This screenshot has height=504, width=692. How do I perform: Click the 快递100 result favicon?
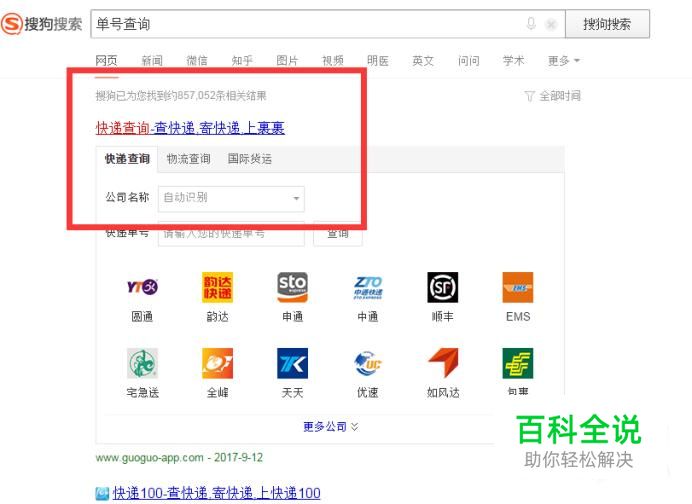point(102,493)
